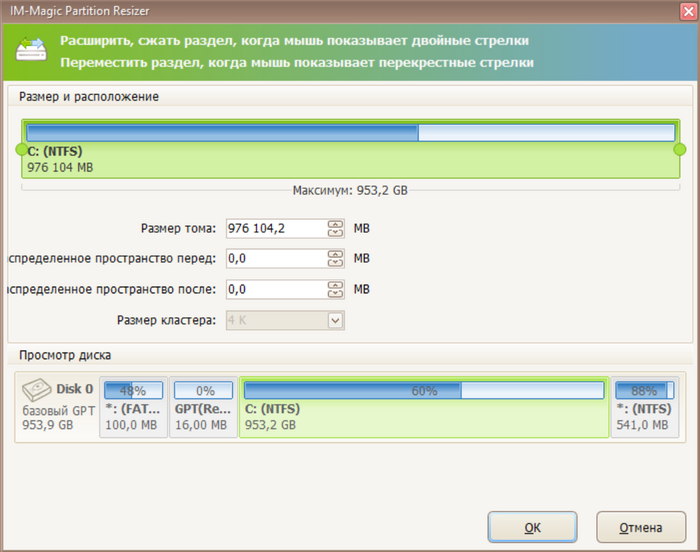The width and height of the screenshot is (700, 552).
Task: Click the OK button
Action: pos(532,527)
